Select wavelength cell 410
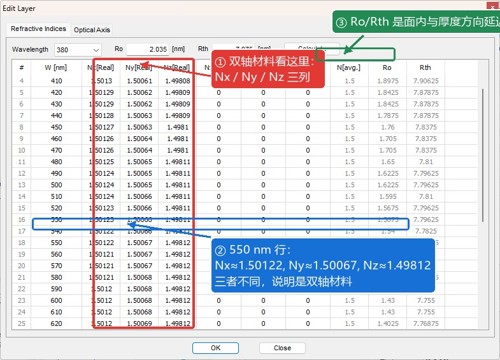This screenshot has width=500, height=360. click(x=56, y=81)
